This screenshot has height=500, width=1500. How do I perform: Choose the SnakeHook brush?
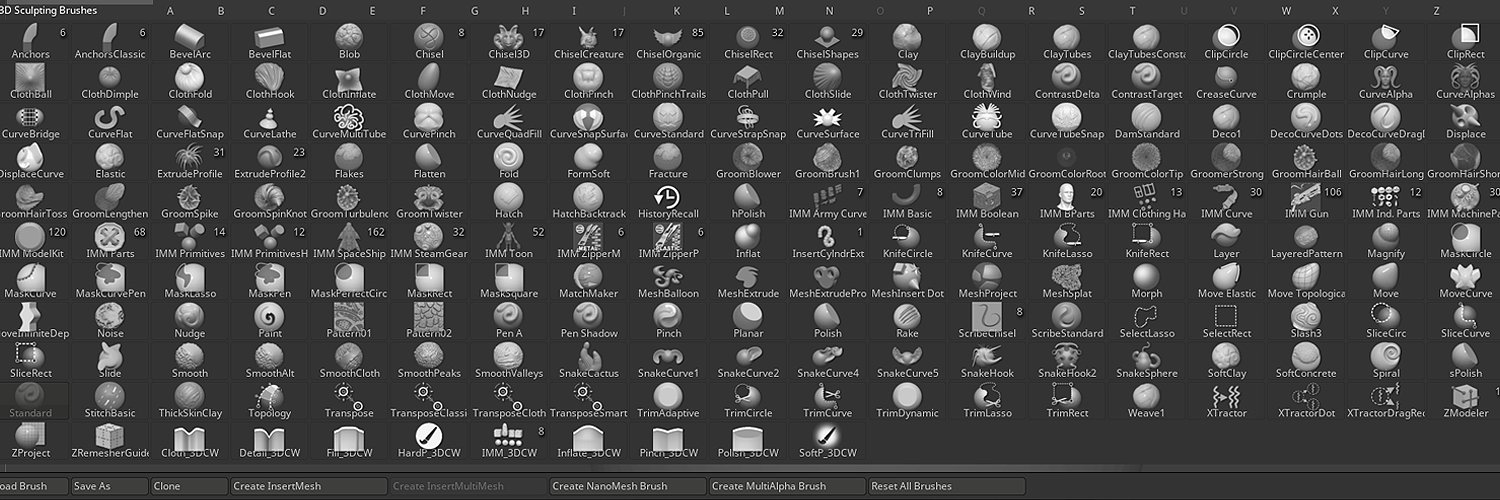987,362
